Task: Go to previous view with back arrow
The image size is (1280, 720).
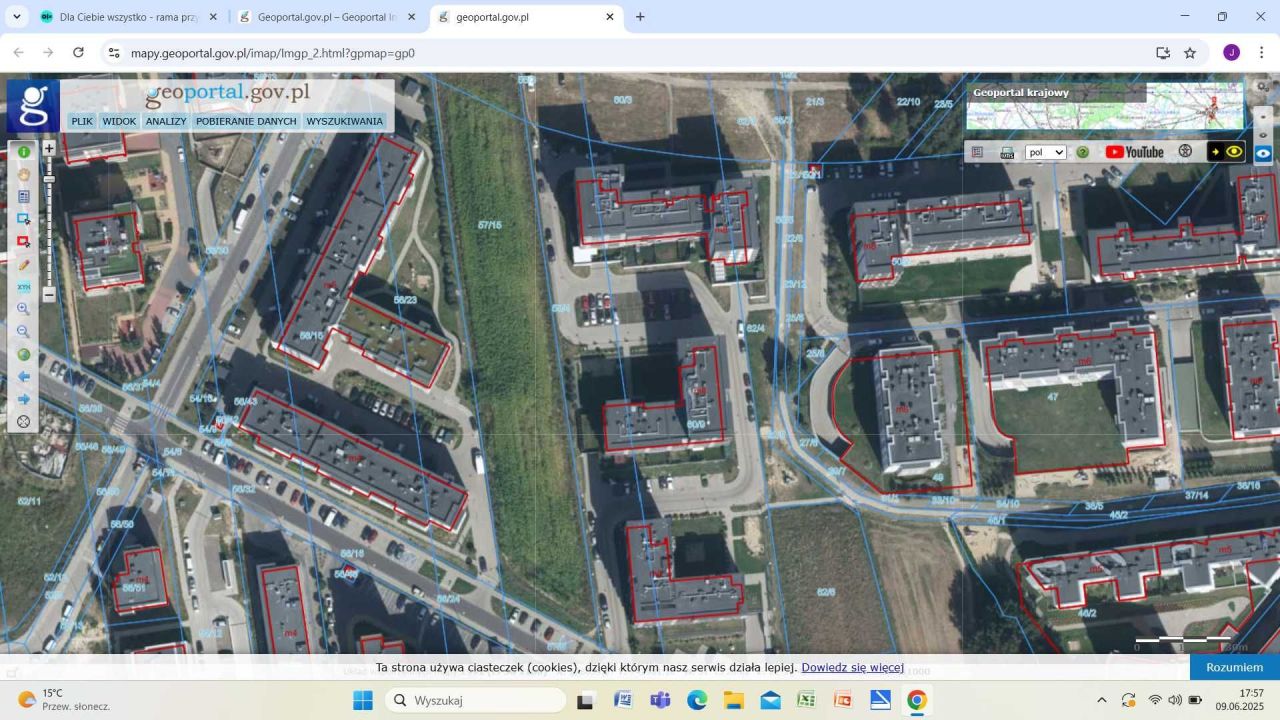Action: tap(23, 376)
